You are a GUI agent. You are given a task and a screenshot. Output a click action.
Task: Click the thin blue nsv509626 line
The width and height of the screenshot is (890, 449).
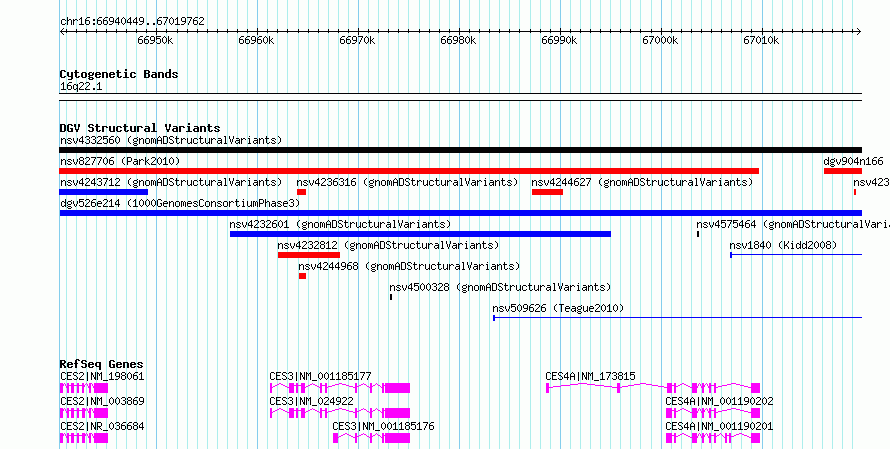click(678, 318)
